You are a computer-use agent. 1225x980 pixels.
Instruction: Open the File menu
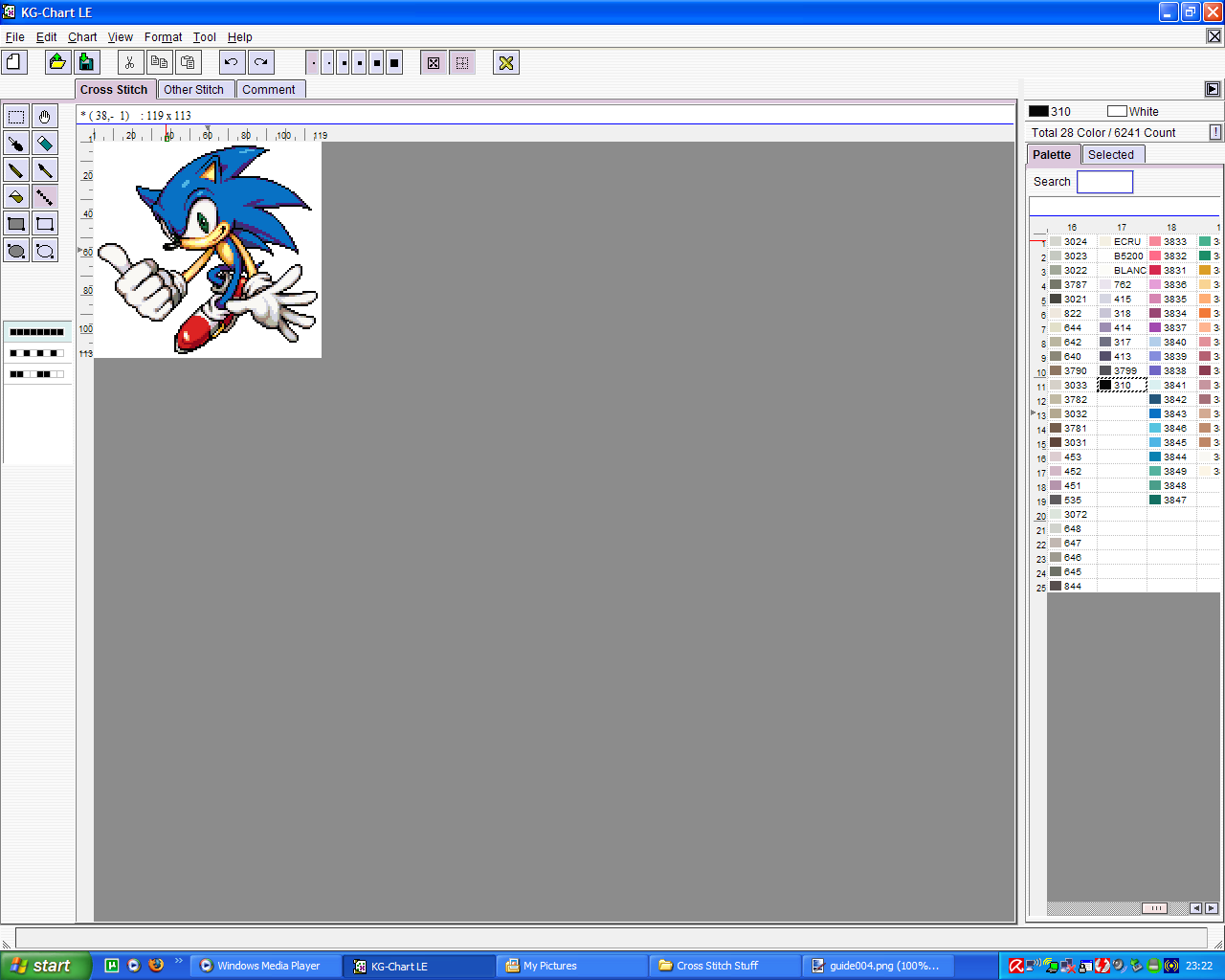click(x=15, y=37)
